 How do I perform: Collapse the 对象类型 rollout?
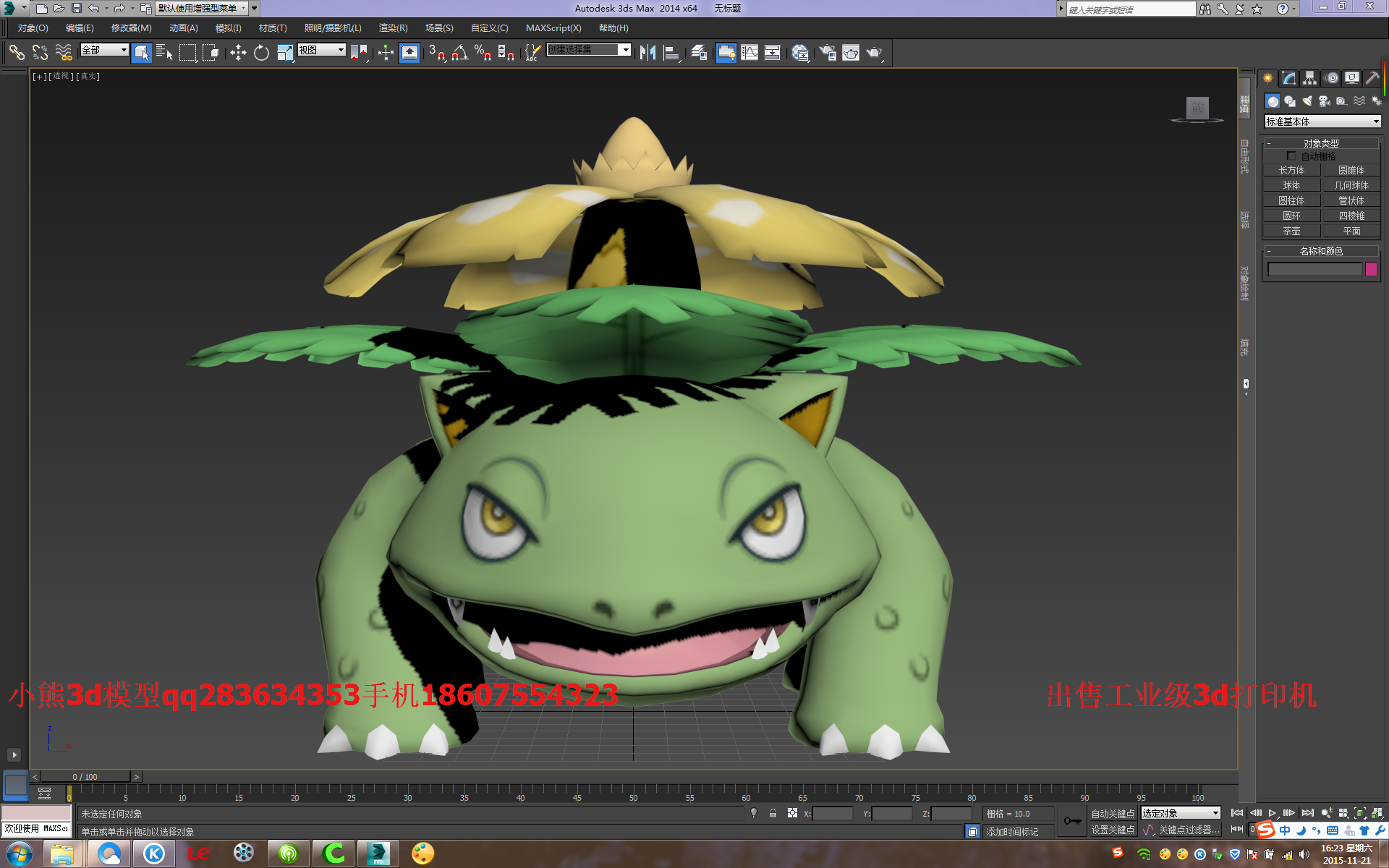tap(1321, 143)
